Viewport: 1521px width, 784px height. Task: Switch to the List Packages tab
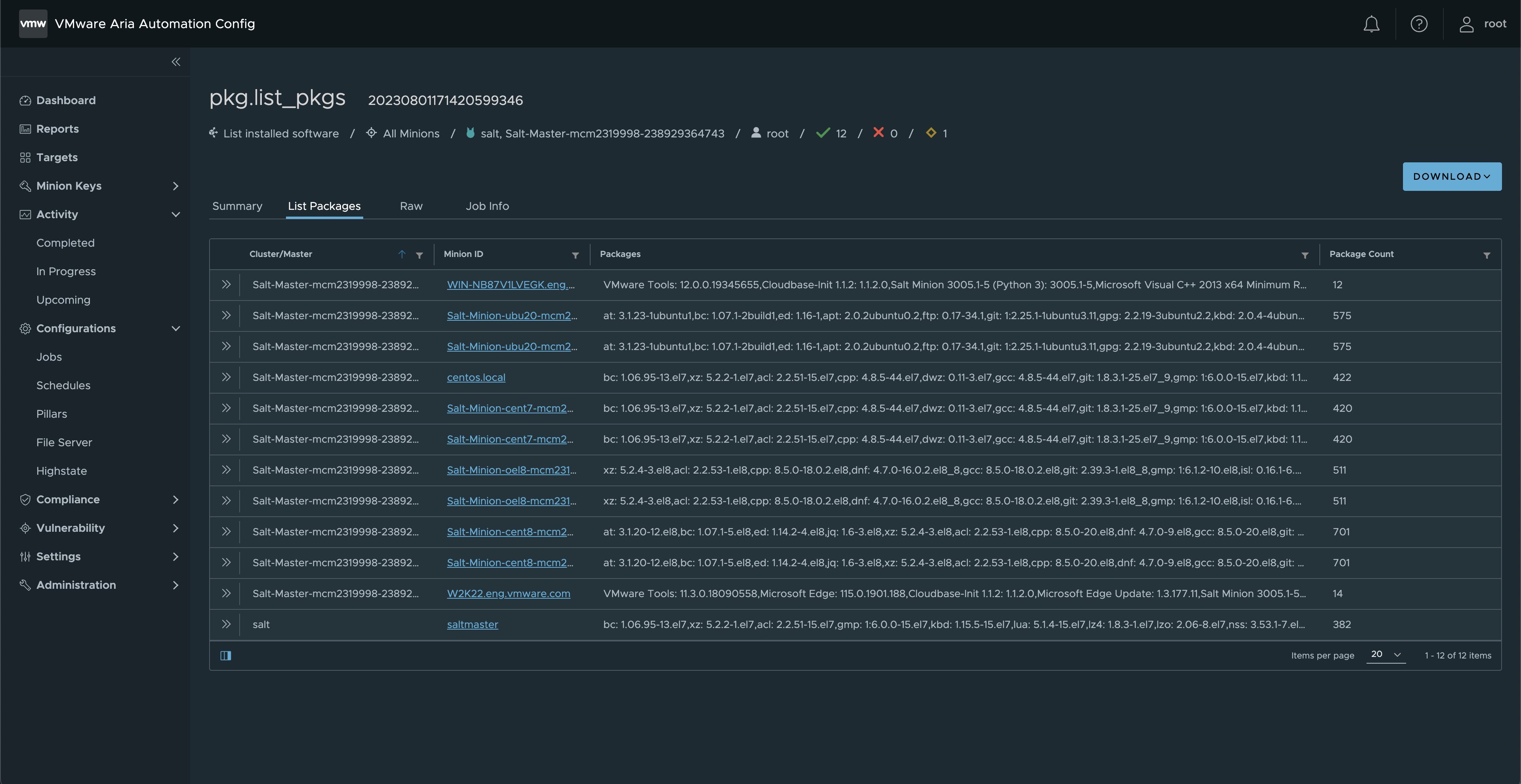pos(324,206)
